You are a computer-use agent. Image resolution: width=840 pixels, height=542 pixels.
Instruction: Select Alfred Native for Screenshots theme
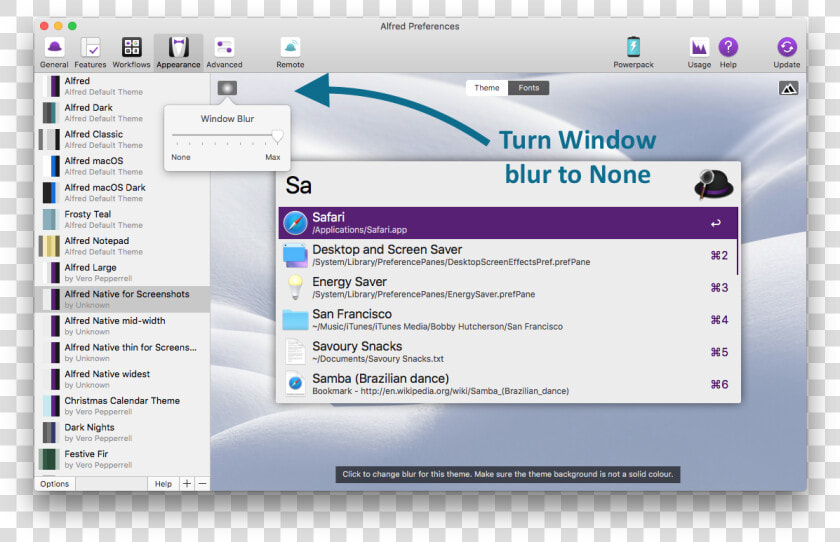pyautogui.click(x=123, y=299)
